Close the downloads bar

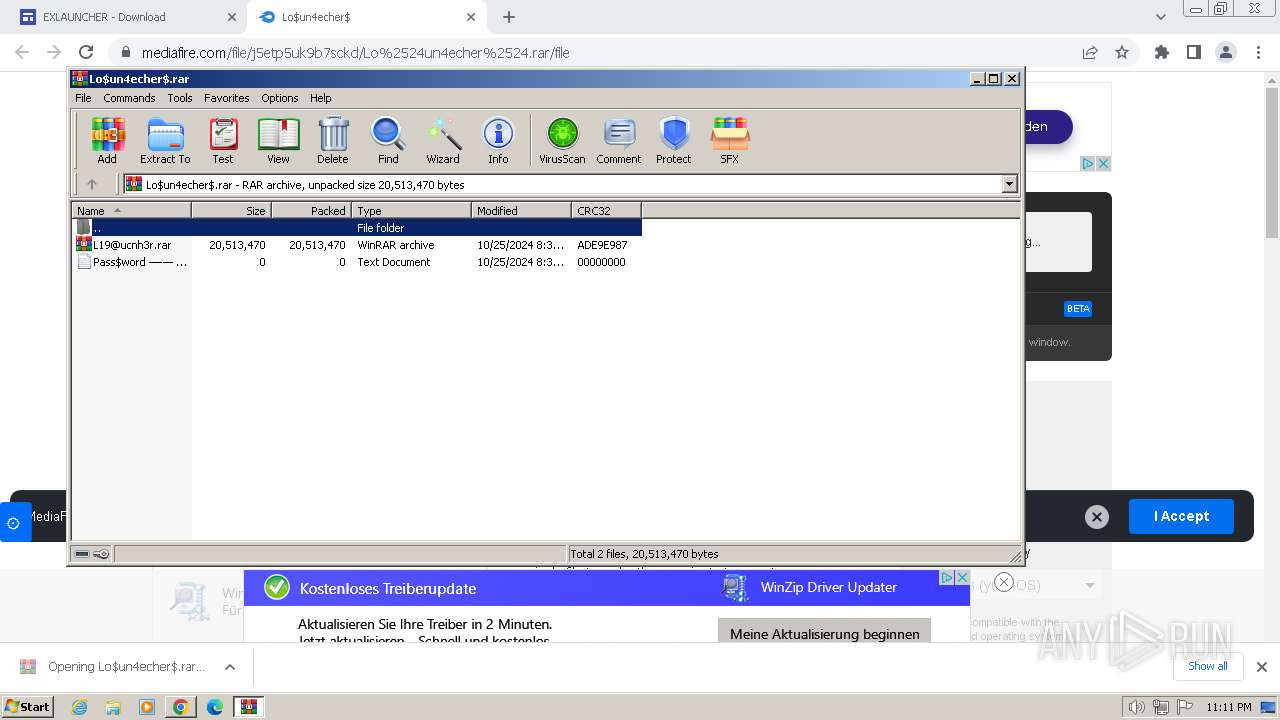(x=1261, y=667)
